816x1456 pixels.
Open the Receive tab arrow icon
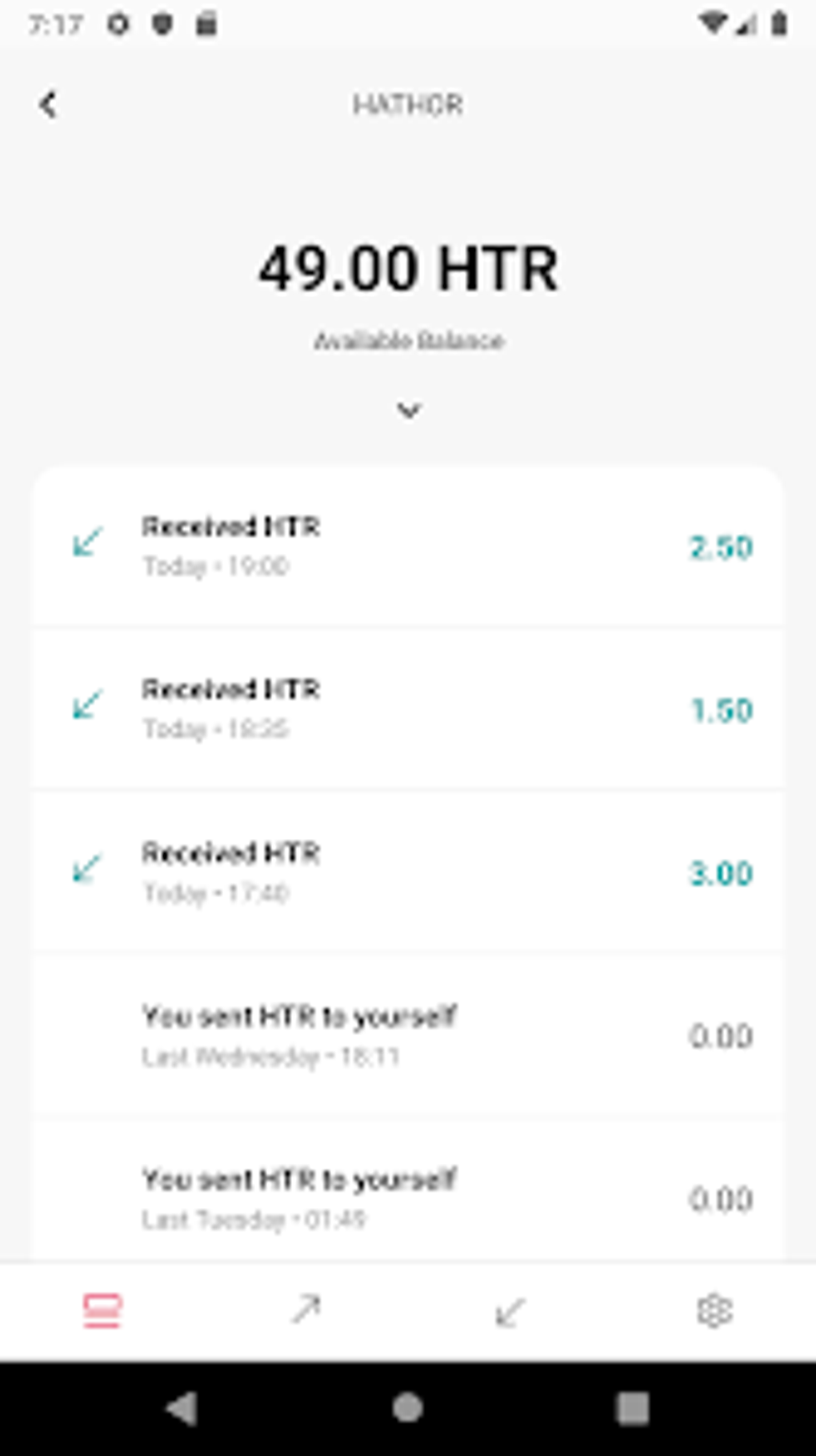510,1312
